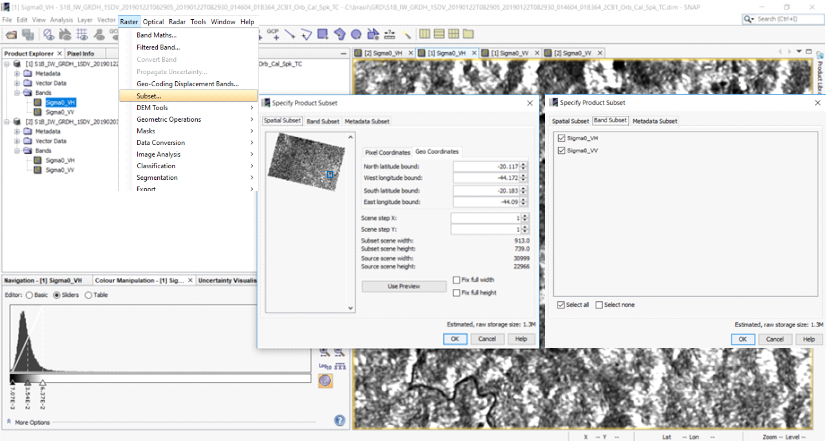Screen dimensions: 826x442
Task: Click the North latitude bound field
Action: point(488,166)
